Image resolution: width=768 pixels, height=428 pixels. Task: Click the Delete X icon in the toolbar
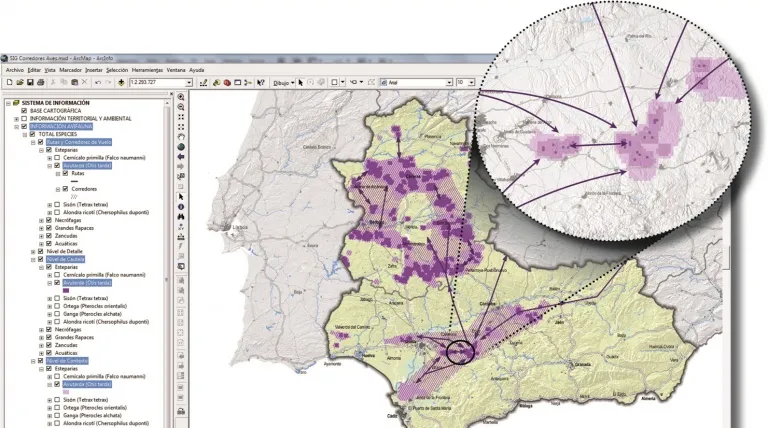pyautogui.click(x=84, y=82)
